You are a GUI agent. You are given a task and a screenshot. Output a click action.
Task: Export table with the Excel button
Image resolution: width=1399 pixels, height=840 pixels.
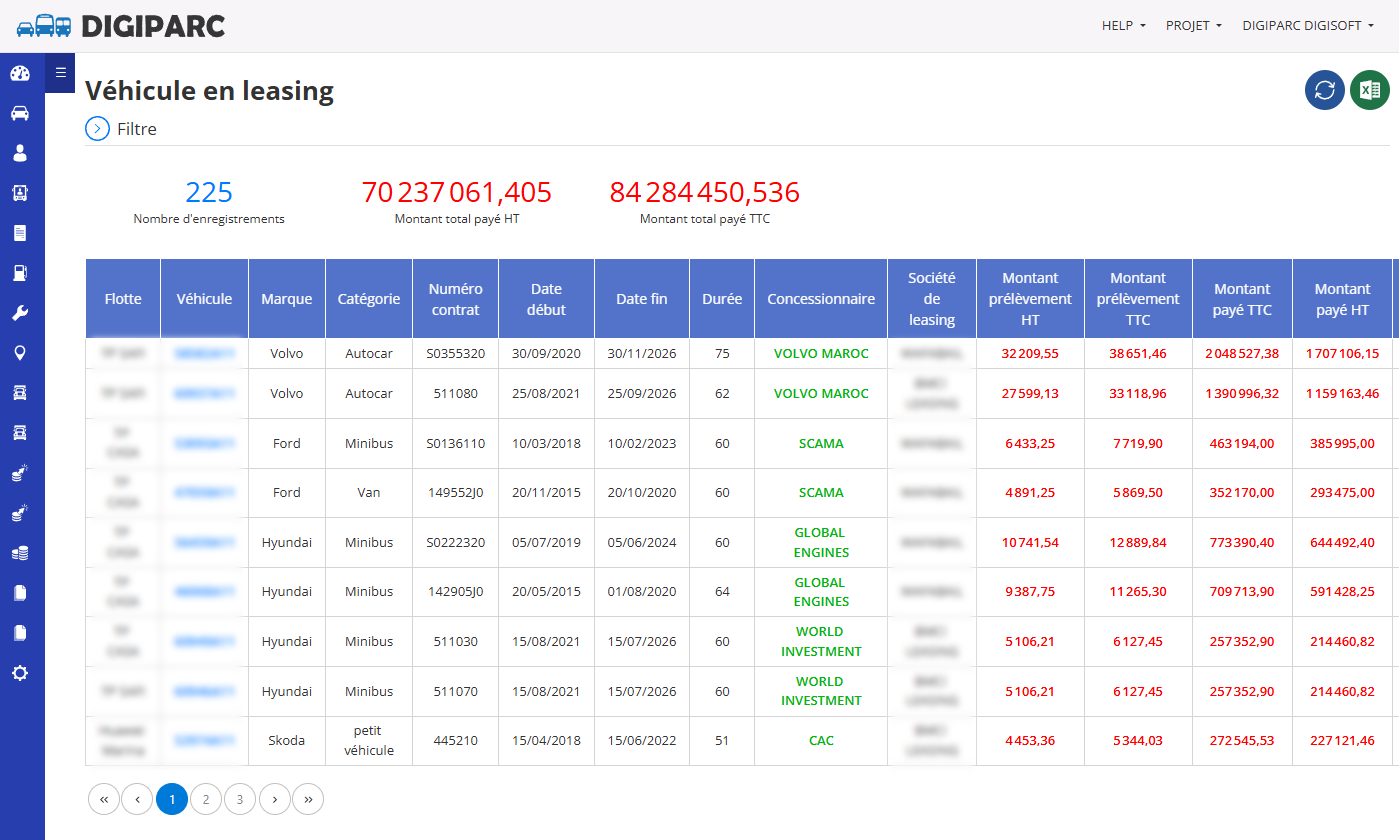1370,90
